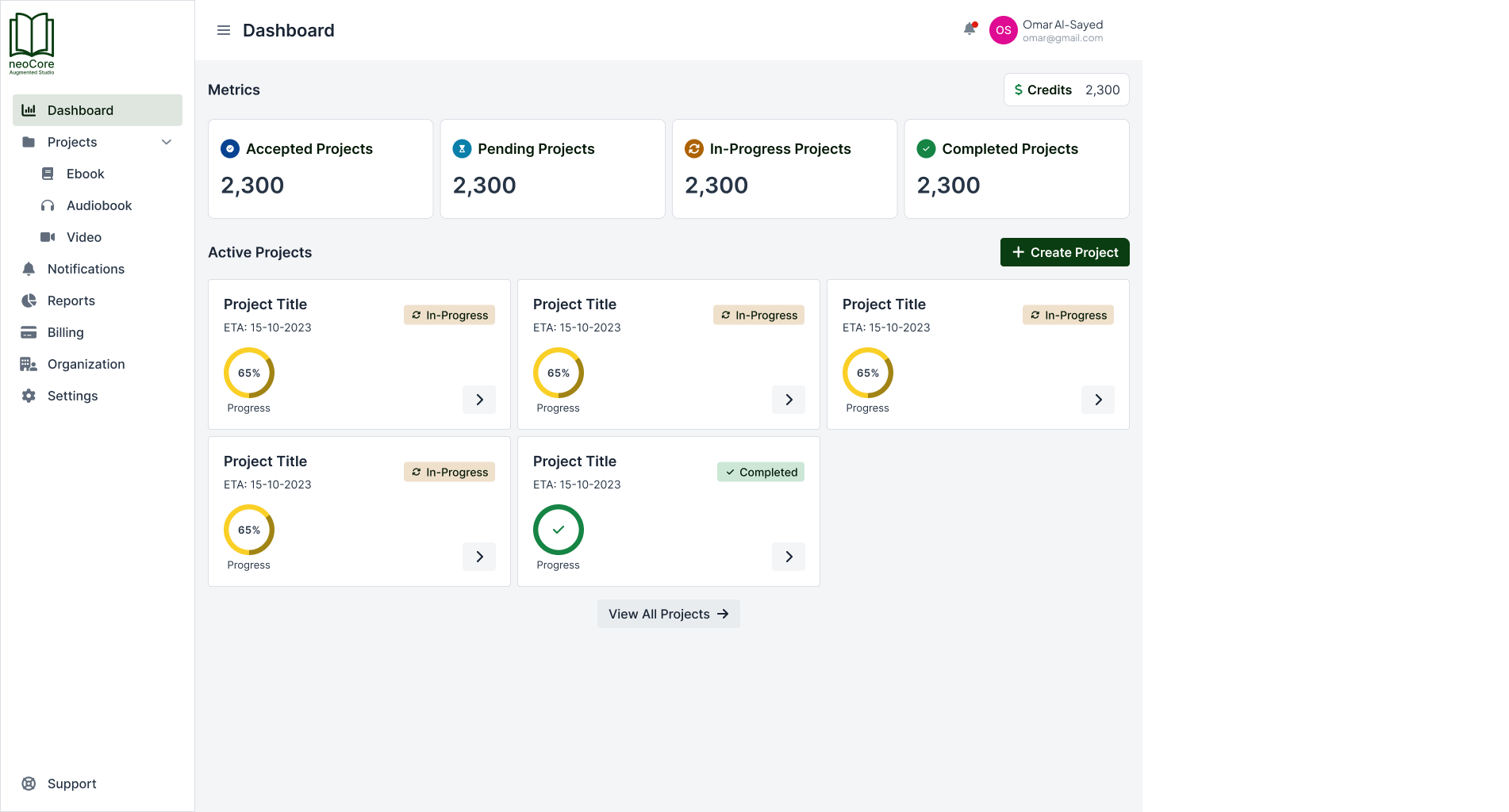Go to Billing in sidebar
The width and height of the screenshot is (1509, 812).
[65, 332]
